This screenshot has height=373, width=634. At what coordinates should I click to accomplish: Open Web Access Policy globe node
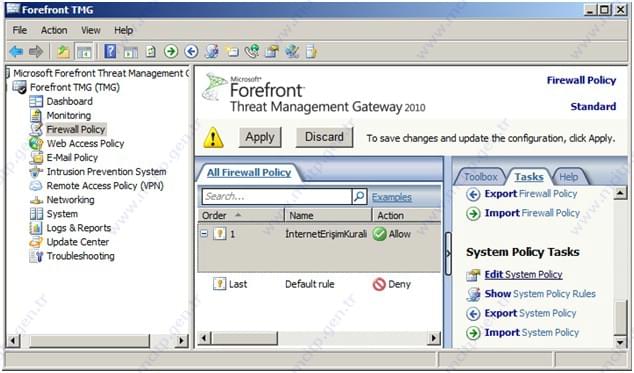(36, 144)
